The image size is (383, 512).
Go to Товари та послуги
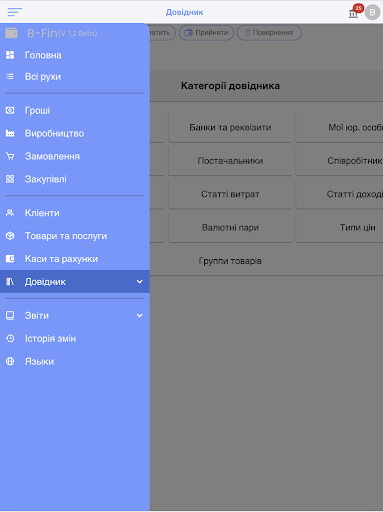pos(75,236)
